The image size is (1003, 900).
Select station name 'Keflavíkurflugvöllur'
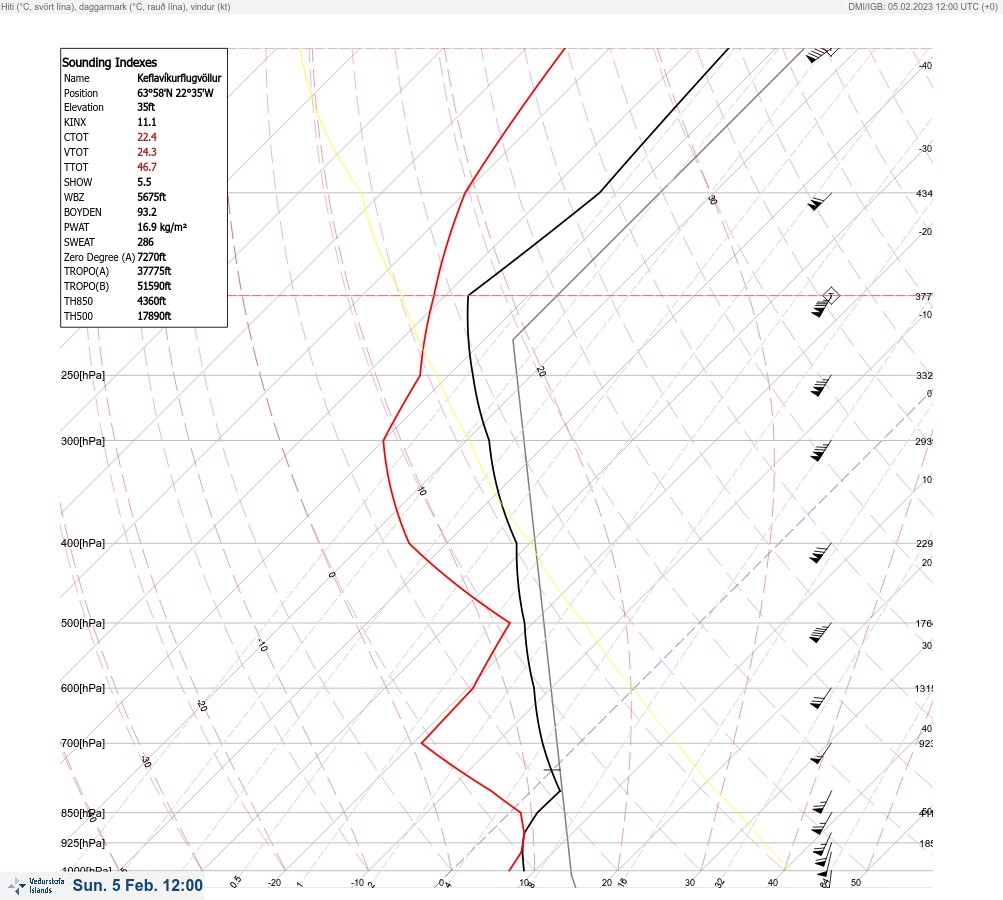(179, 78)
